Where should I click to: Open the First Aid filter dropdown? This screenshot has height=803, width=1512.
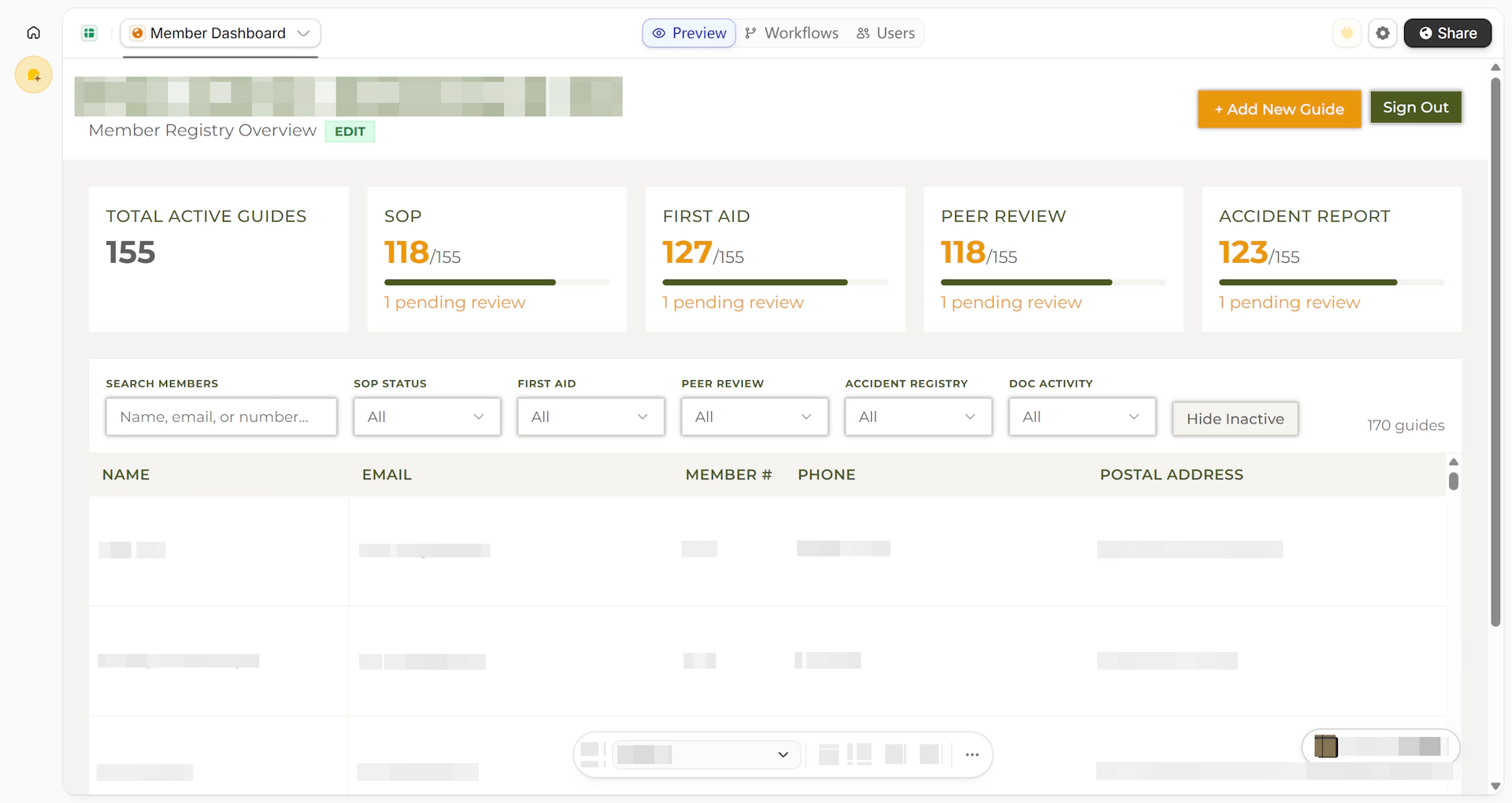591,416
